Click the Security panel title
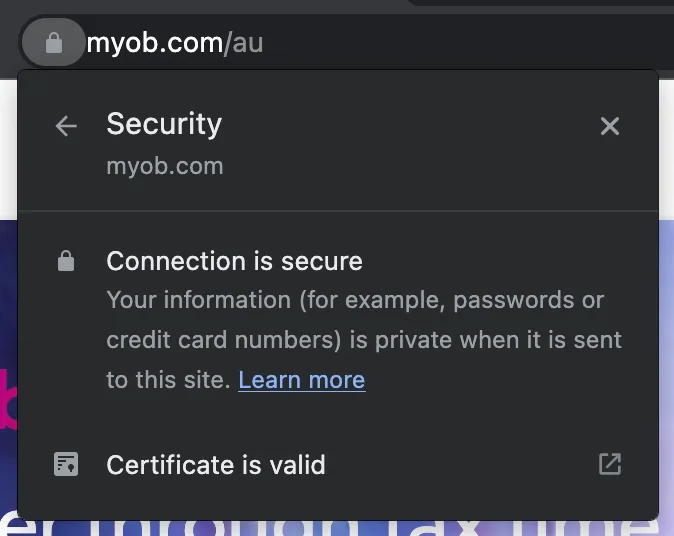 coord(164,125)
